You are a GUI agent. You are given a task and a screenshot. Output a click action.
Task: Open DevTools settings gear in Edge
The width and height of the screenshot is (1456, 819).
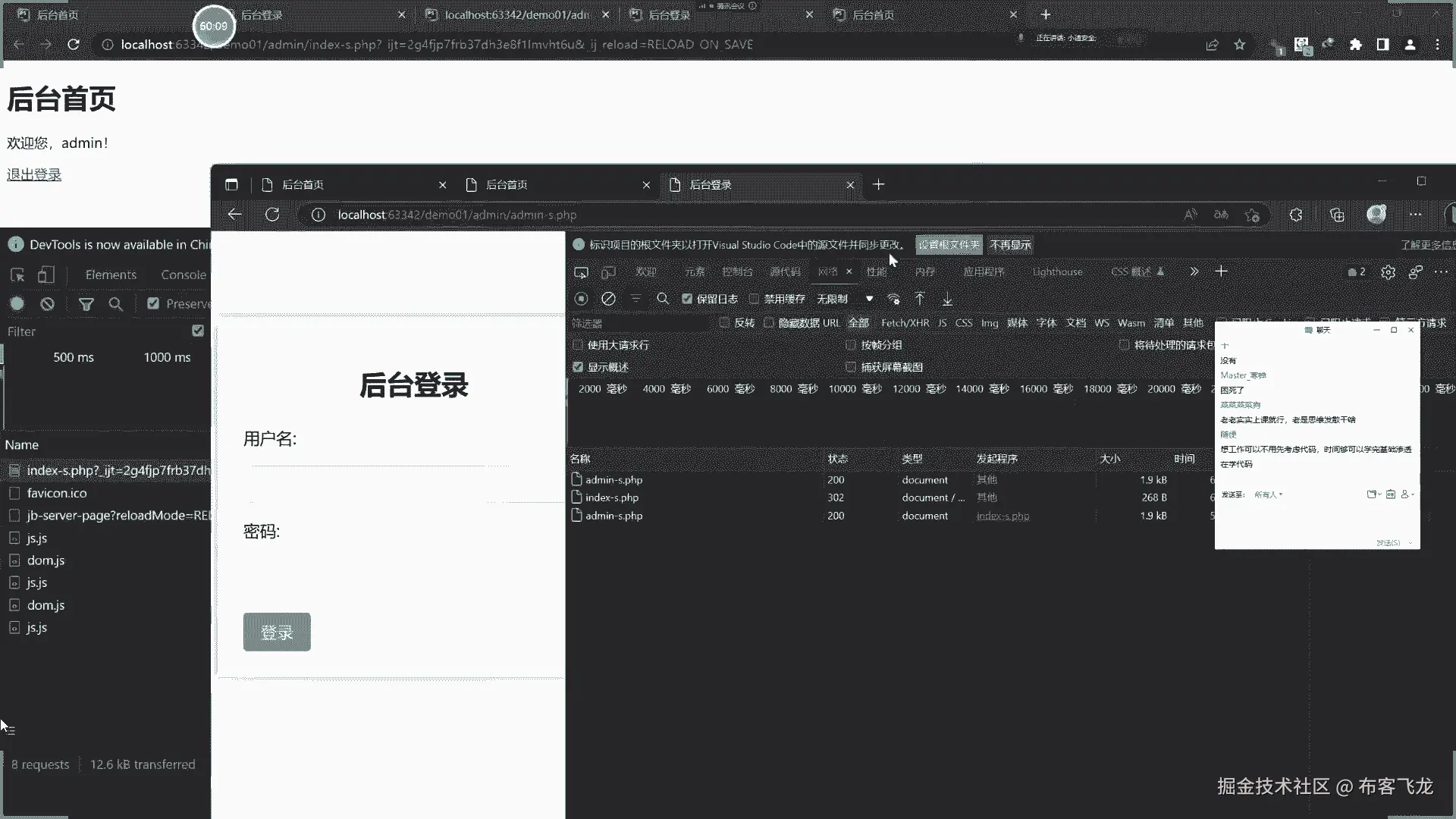1388,272
